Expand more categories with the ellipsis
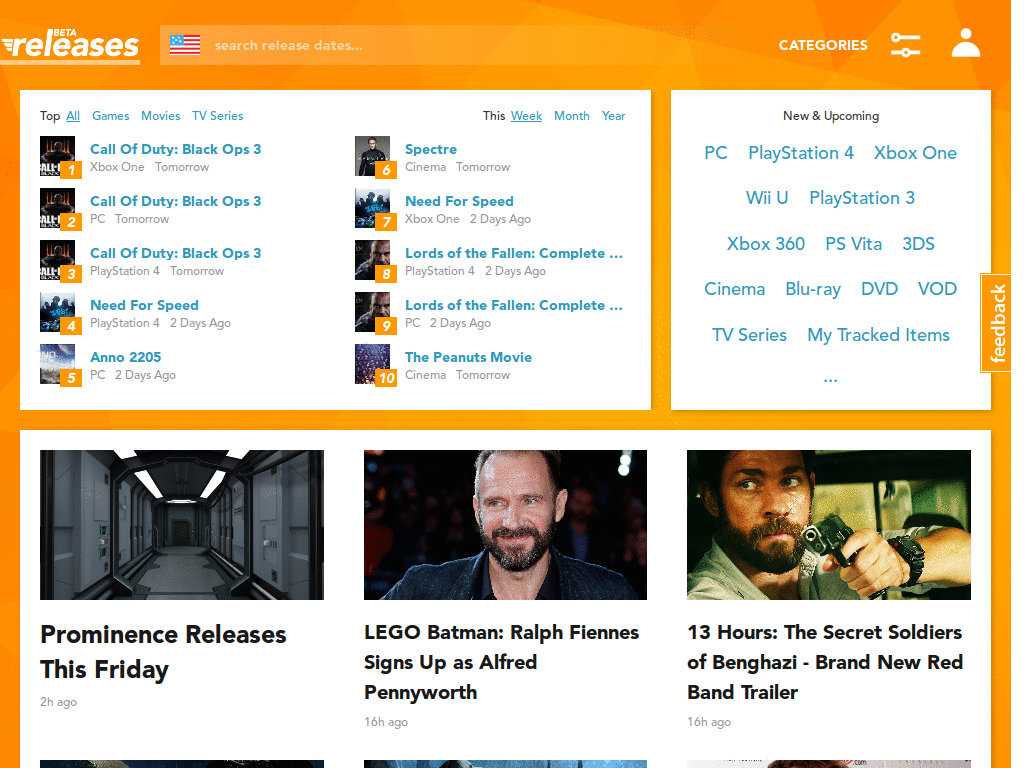Image resolution: width=1024 pixels, height=768 pixels. point(830,379)
